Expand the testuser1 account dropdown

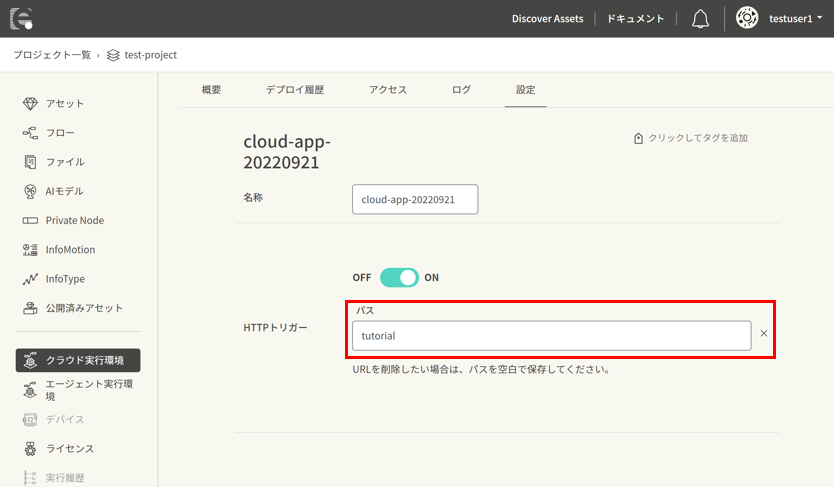click(x=796, y=19)
